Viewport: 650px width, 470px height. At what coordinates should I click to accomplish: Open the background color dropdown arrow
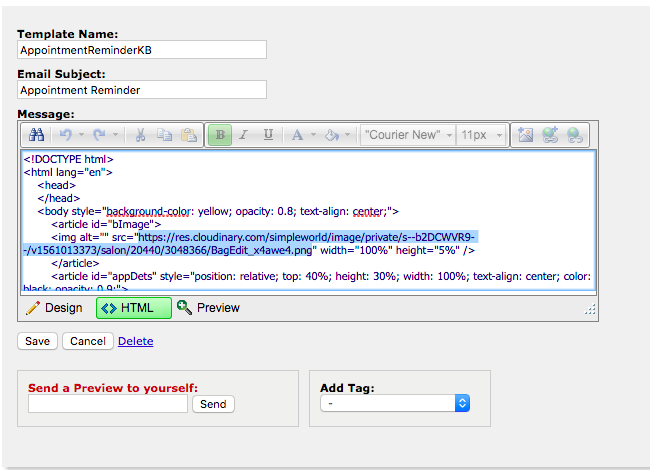click(347, 135)
